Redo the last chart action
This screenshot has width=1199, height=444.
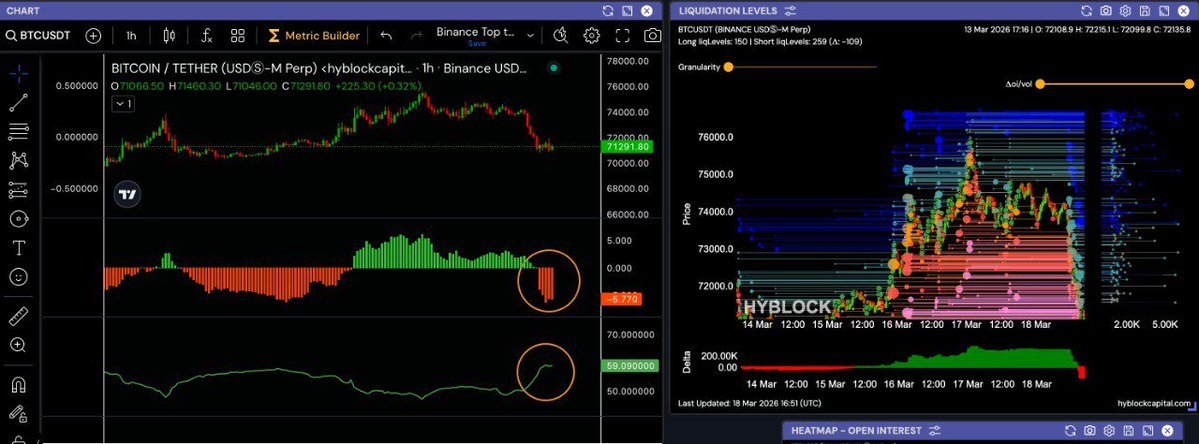point(416,35)
